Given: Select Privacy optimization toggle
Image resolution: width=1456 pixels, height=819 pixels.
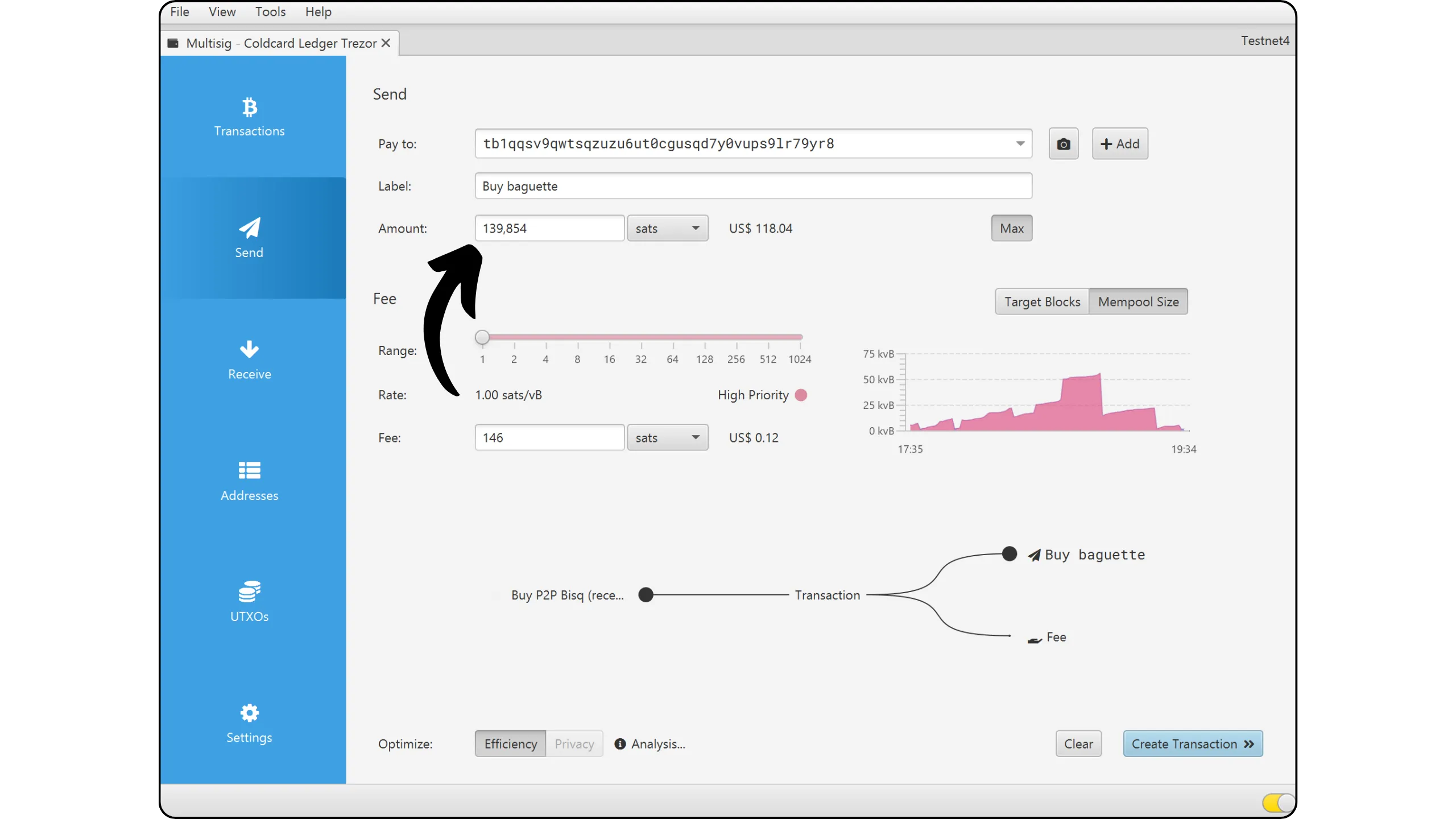Looking at the screenshot, I should coord(574,744).
